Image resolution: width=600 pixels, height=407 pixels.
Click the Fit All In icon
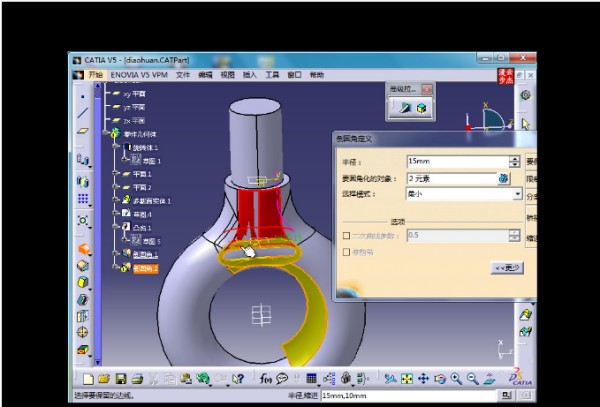pyautogui.click(x=407, y=379)
